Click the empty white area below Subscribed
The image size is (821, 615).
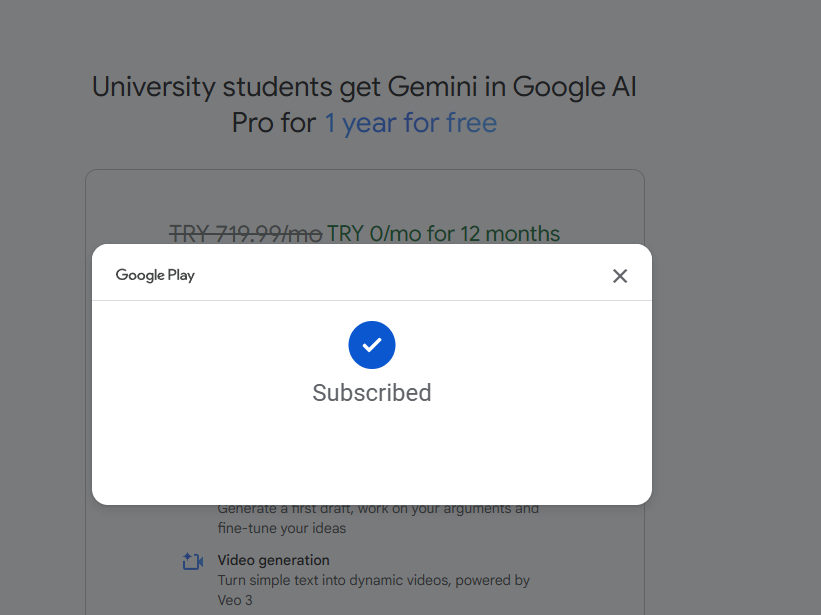click(x=372, y=453)
